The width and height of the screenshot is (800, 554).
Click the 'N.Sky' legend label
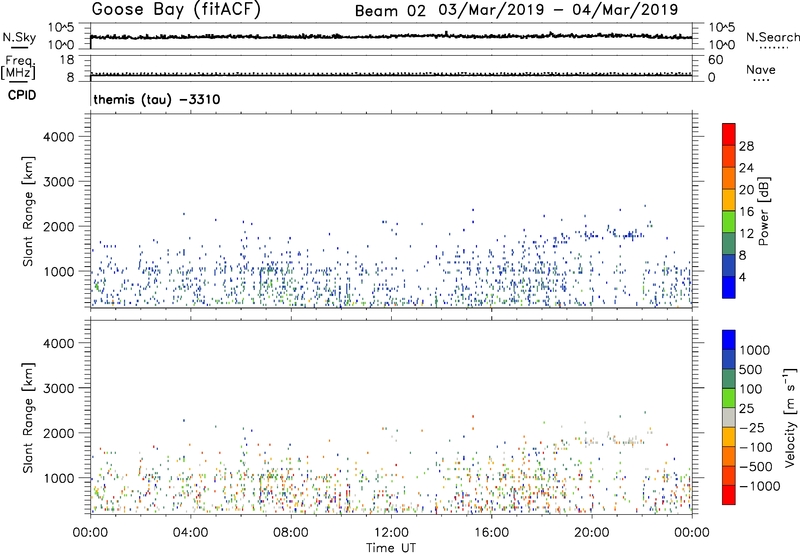(19, 37)
